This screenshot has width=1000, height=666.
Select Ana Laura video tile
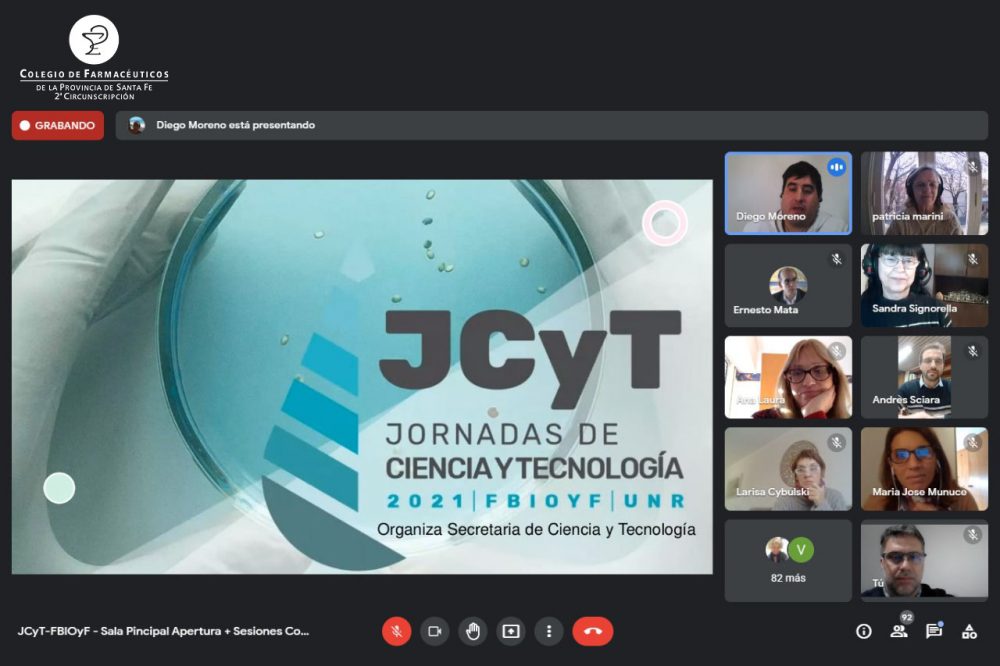(x=788, y=377)
